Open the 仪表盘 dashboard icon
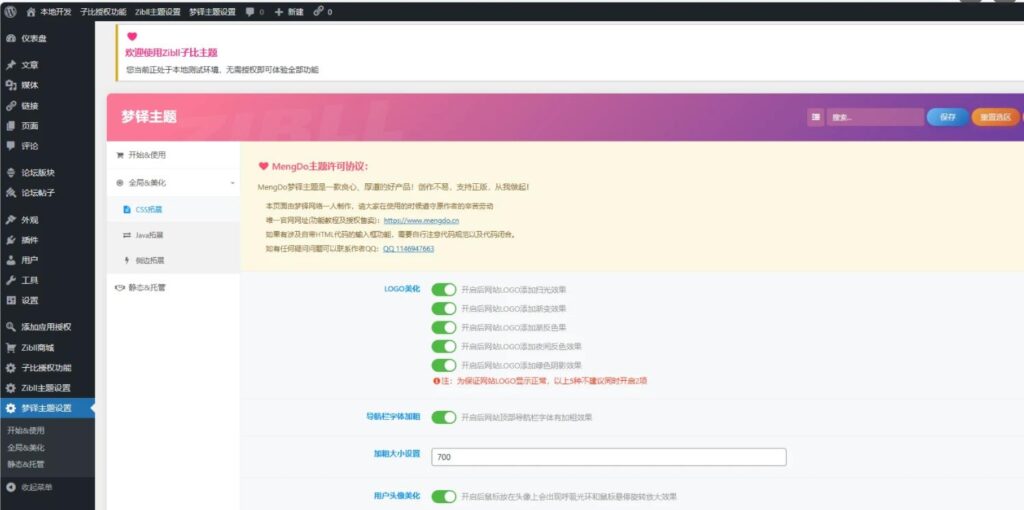The height and width of the screenshot is (510, 1024). [x=10, y=39]
